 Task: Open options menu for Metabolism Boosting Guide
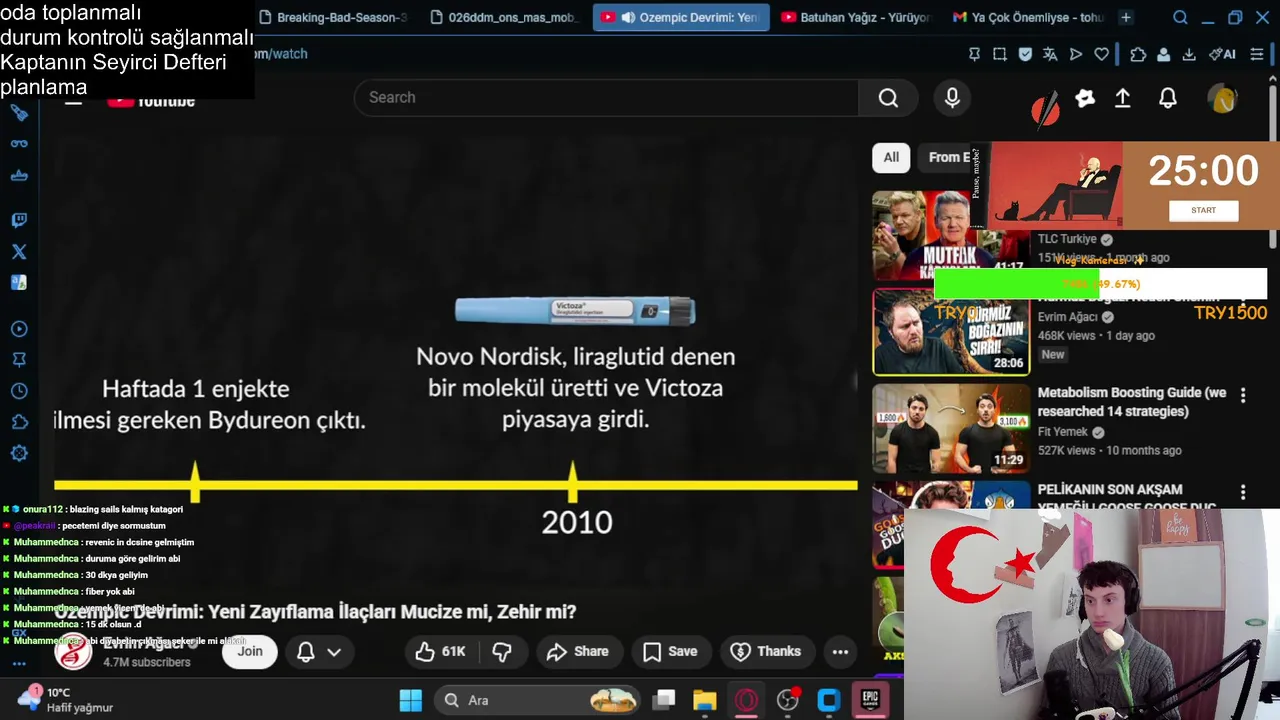click(1243, 396)
